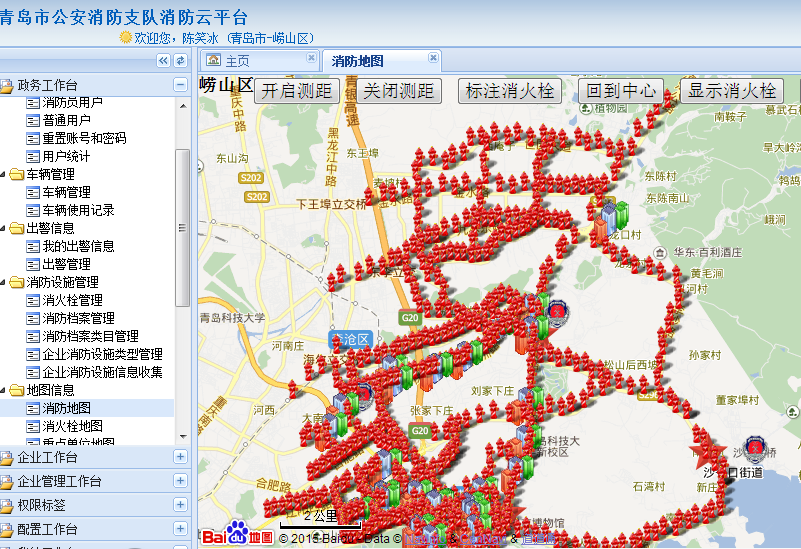Open 我的出警信息 tree item
This screenshot has height=549, width=801.
tap(78, 246)
